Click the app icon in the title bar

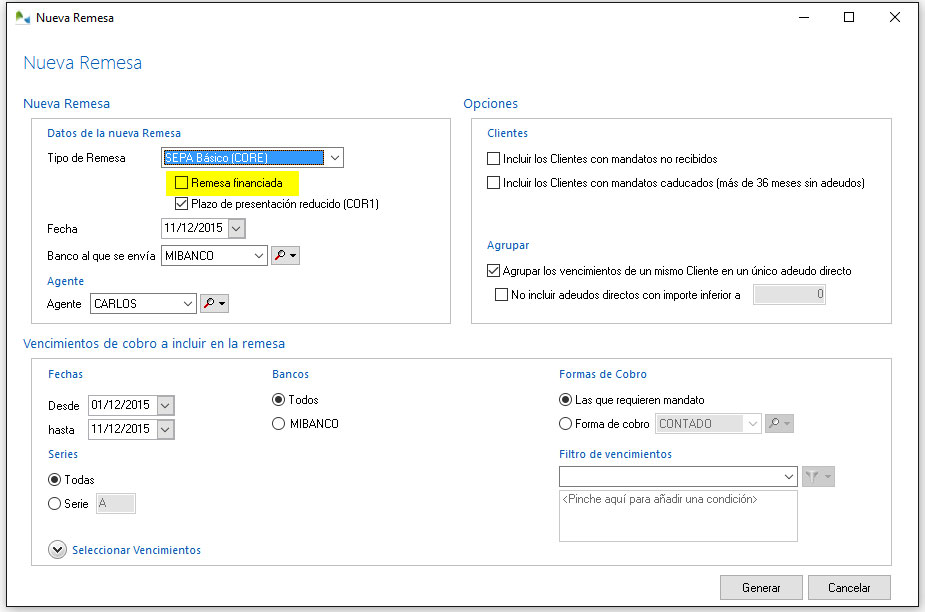tap(22, 17)
